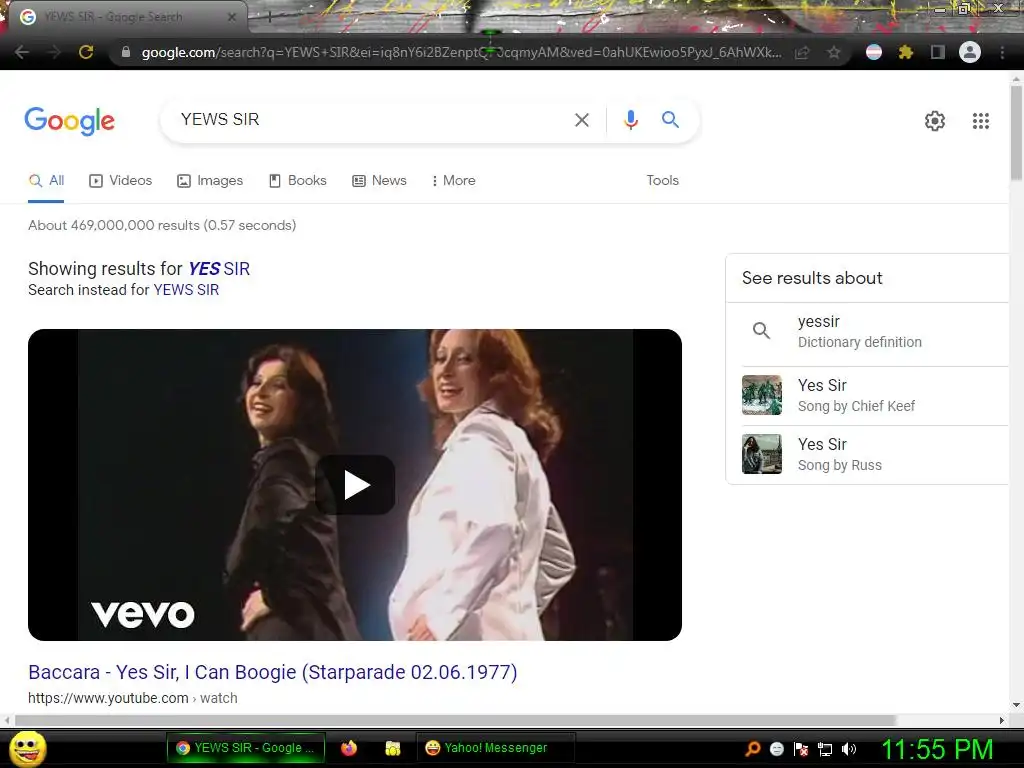Screen dimensions: 1024x768
Task: Click the address bar URL
Action: pyautogui.click(x=461, y=52)
